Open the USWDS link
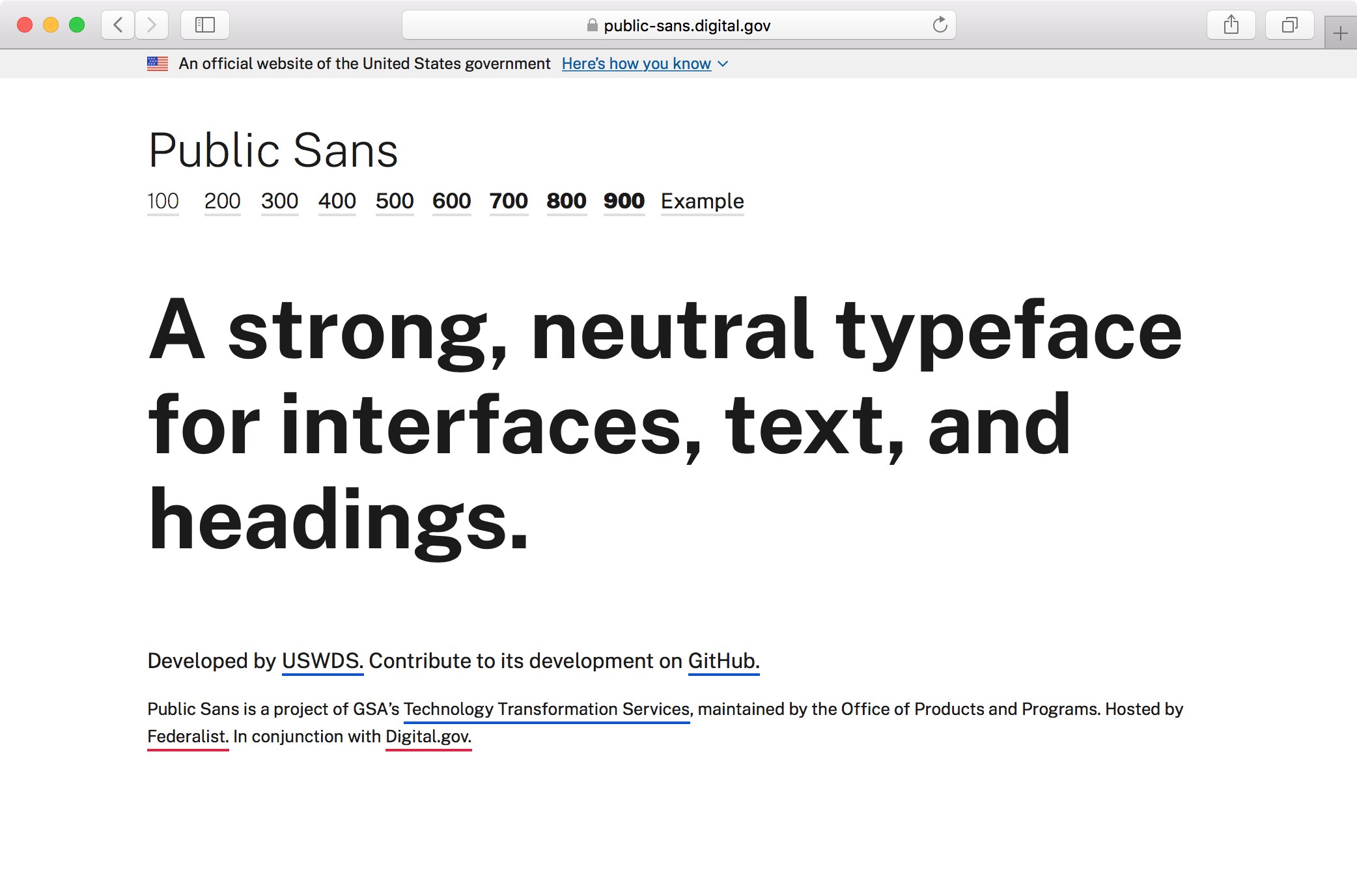 [x=322, y=662]
